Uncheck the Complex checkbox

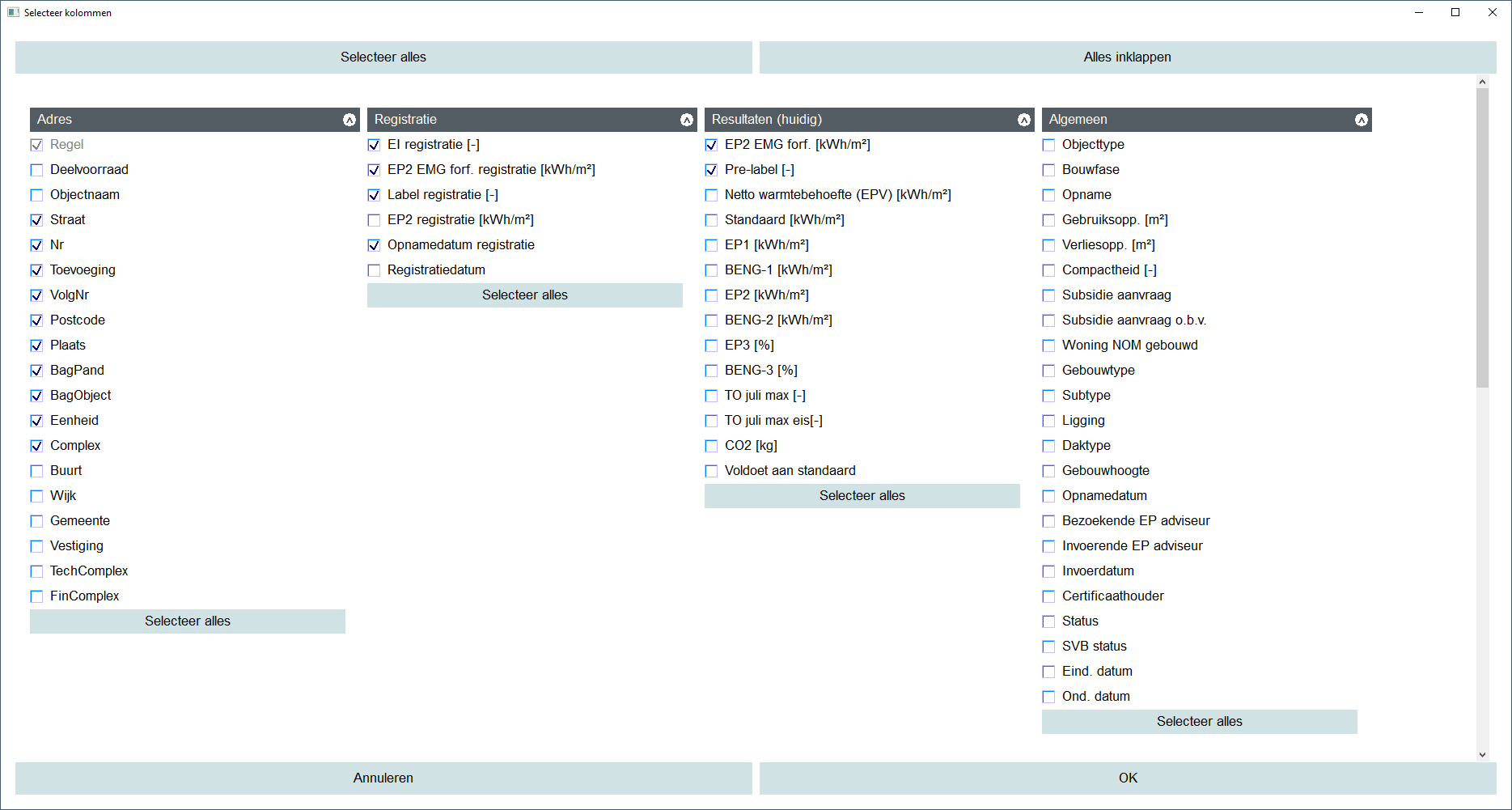[x=36, y=446]
